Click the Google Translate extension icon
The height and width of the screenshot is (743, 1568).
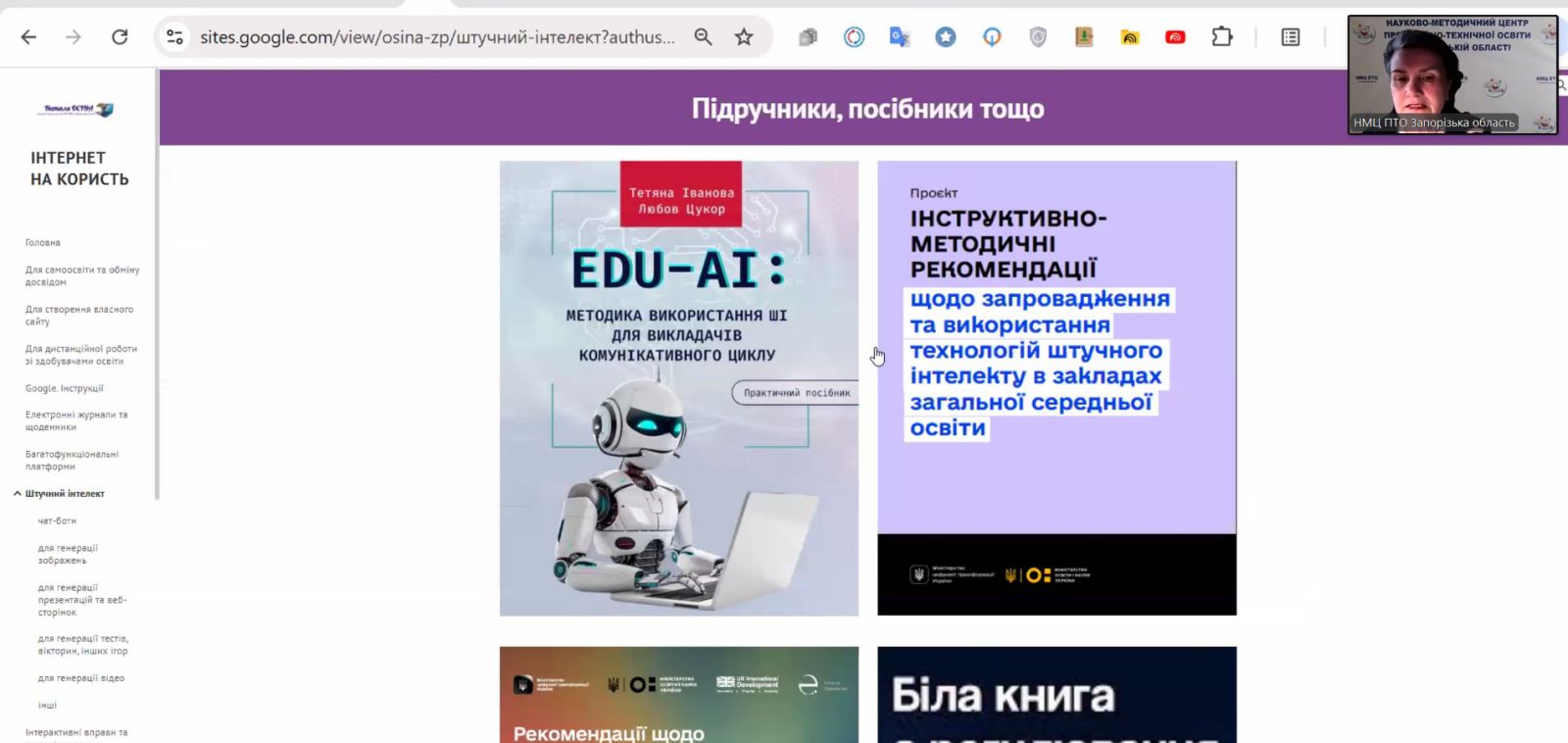coord(900,37)
